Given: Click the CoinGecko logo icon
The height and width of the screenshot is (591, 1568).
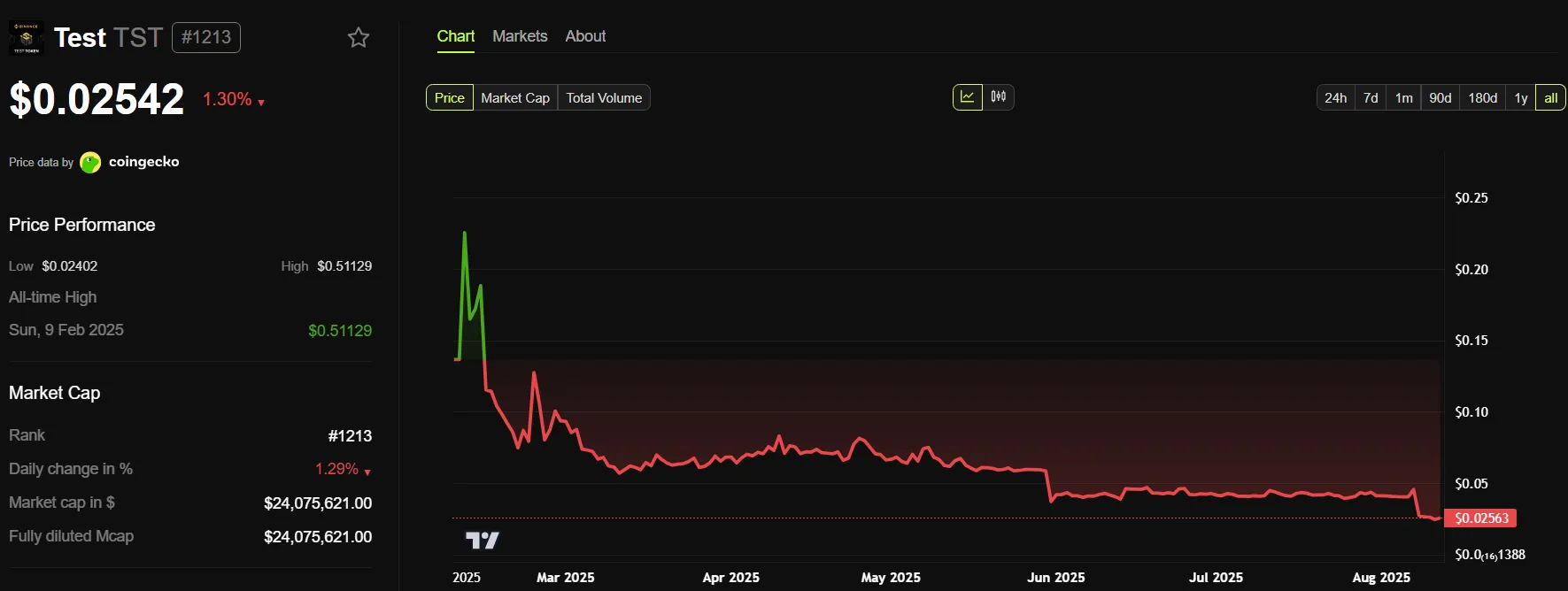Looking at the screenshot, I should pyautogui.click(x=90, y=163).
